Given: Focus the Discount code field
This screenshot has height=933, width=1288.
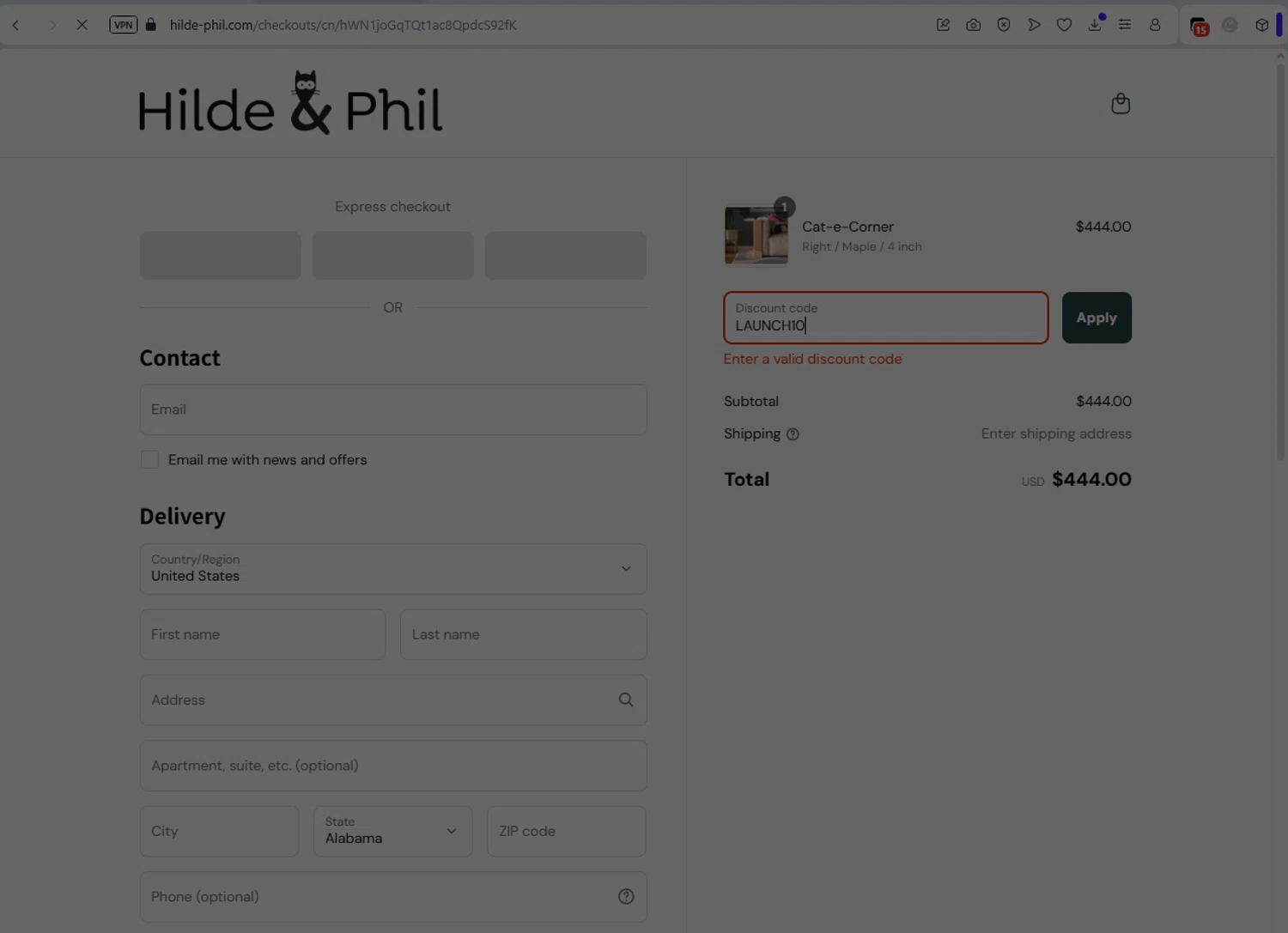Looking at the screenshot, I should 886,318.
